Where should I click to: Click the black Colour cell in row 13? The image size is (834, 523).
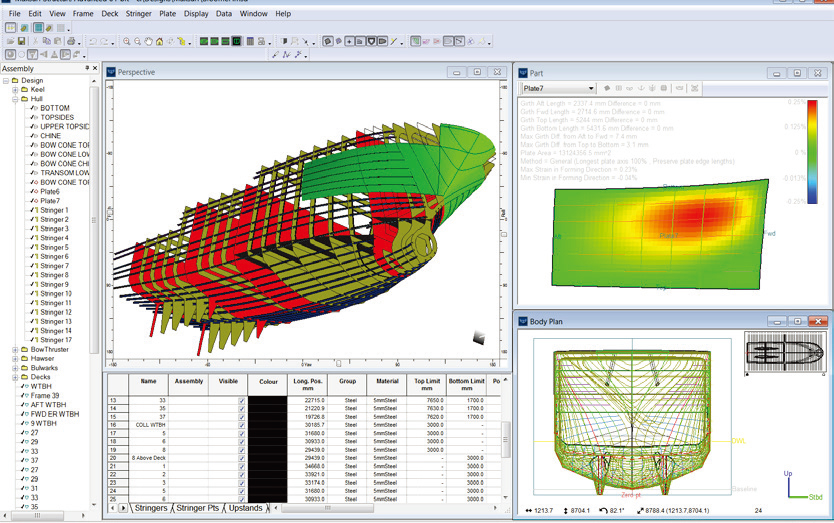pos(269,400)
